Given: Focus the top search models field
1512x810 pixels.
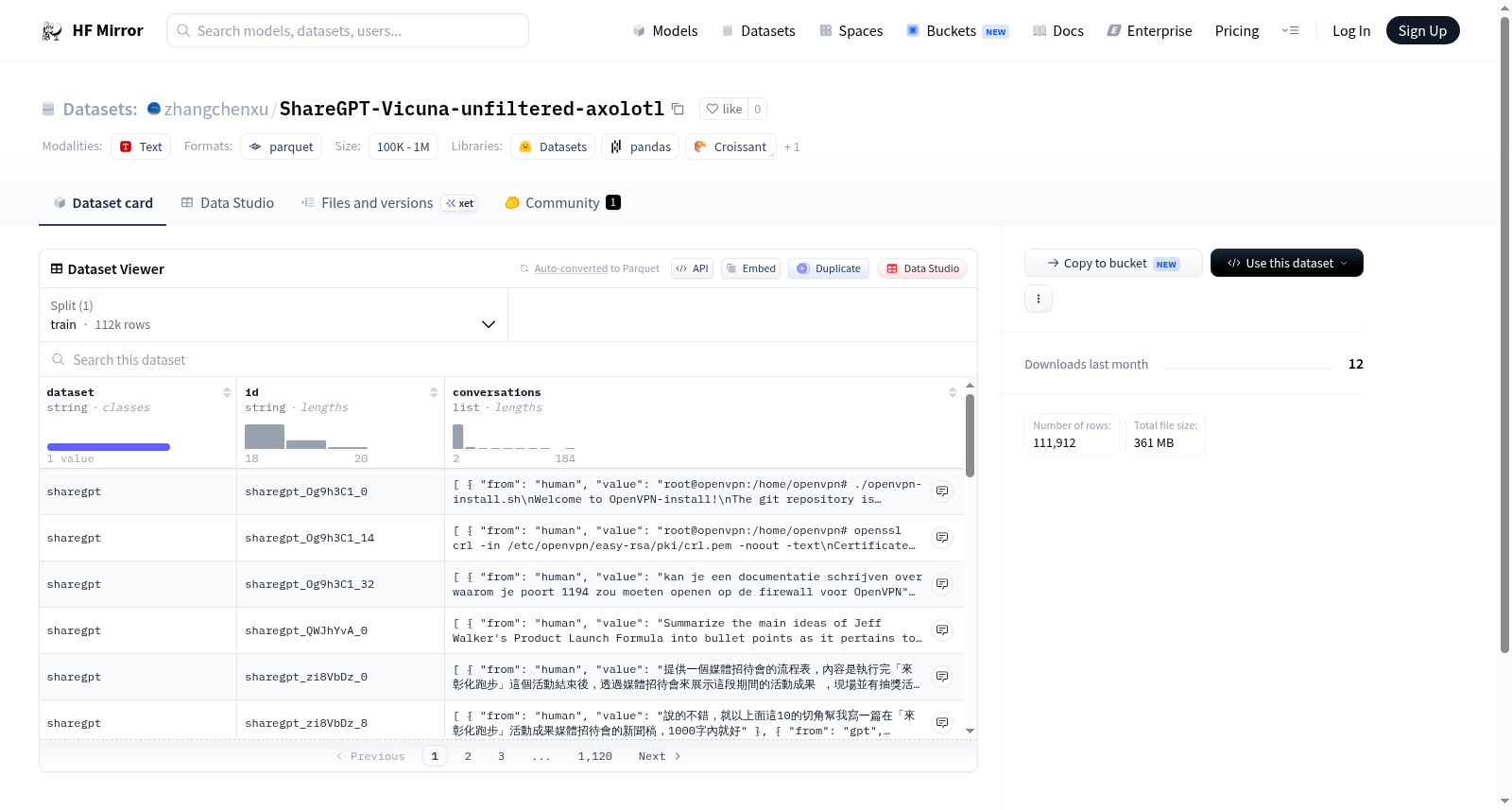Looking at the screenshot, I should 348,30.
